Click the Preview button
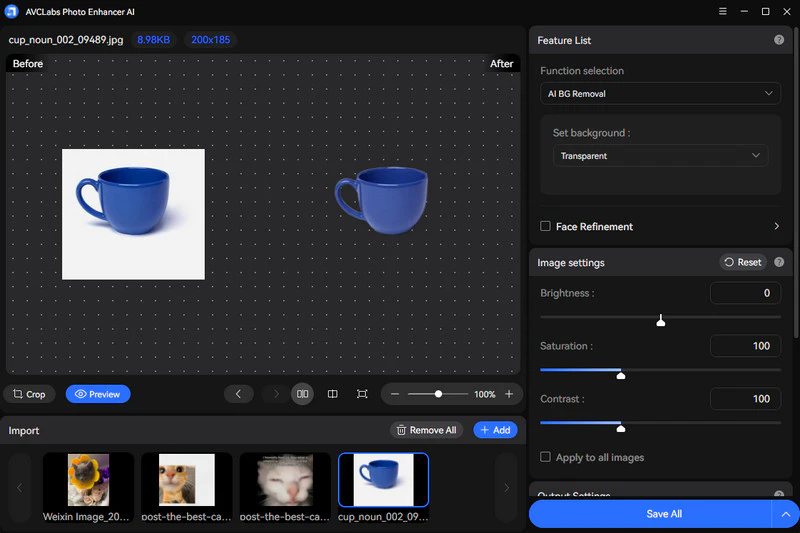This screenshot has height=533, width=800. (98, 394)
